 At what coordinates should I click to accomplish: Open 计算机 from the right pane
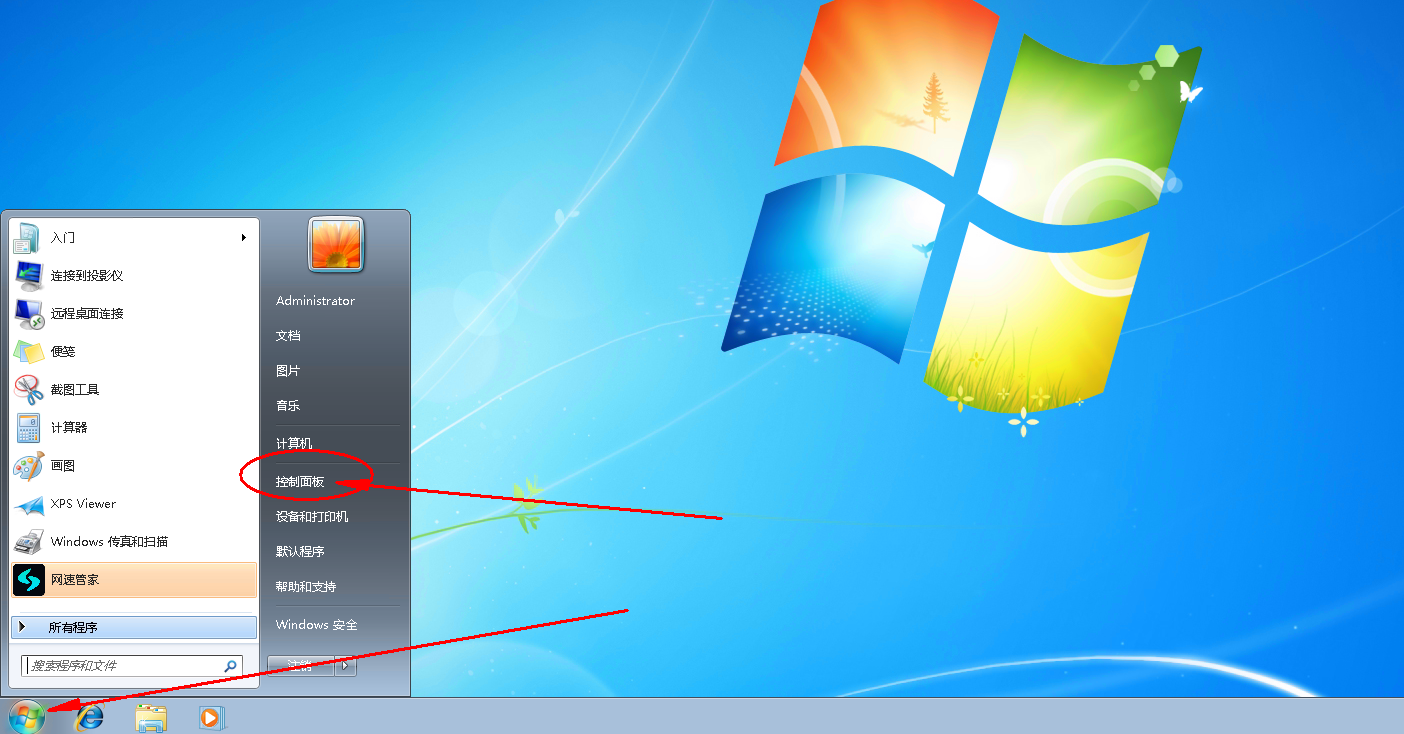(294, 443)
